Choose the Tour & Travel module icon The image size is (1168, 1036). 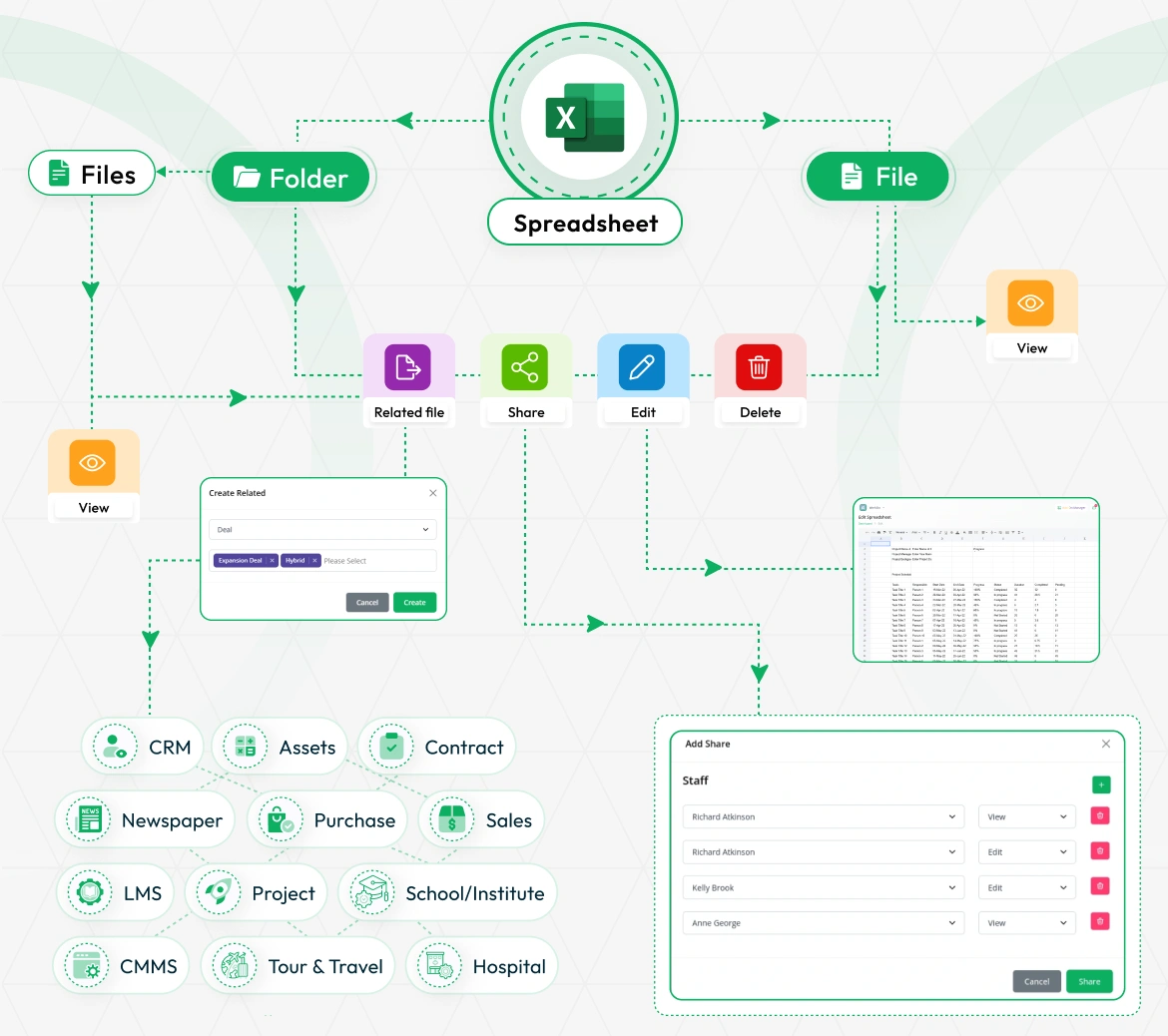(236, 965)
